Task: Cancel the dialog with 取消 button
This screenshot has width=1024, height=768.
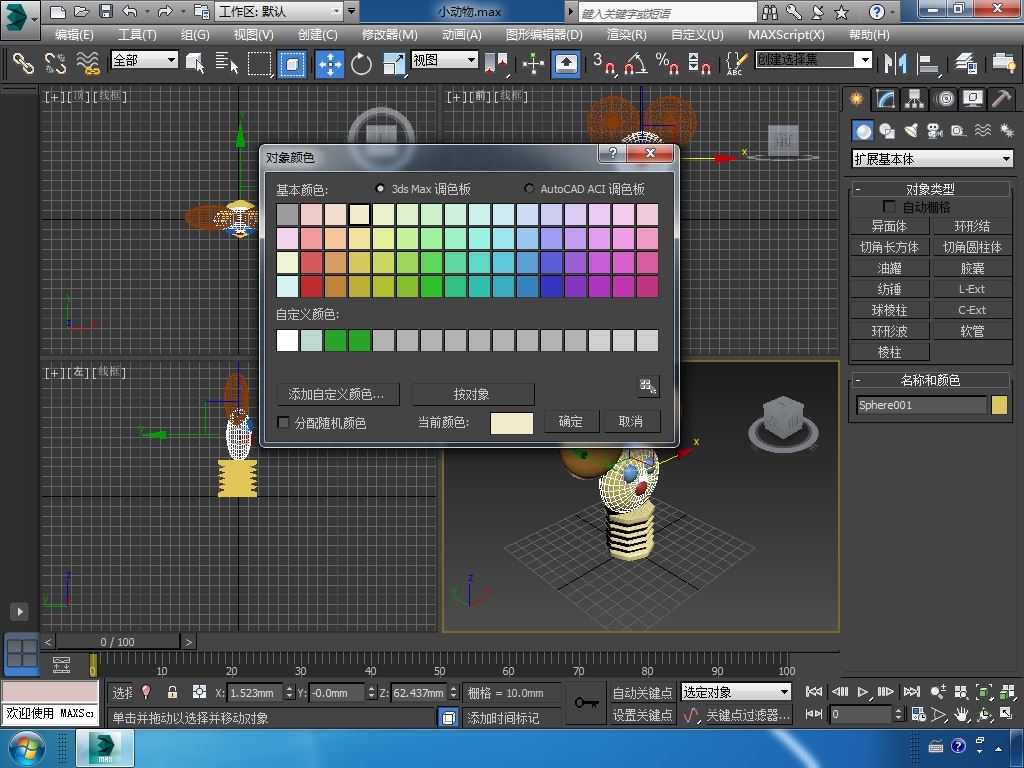Action: [x=630, y=421]
